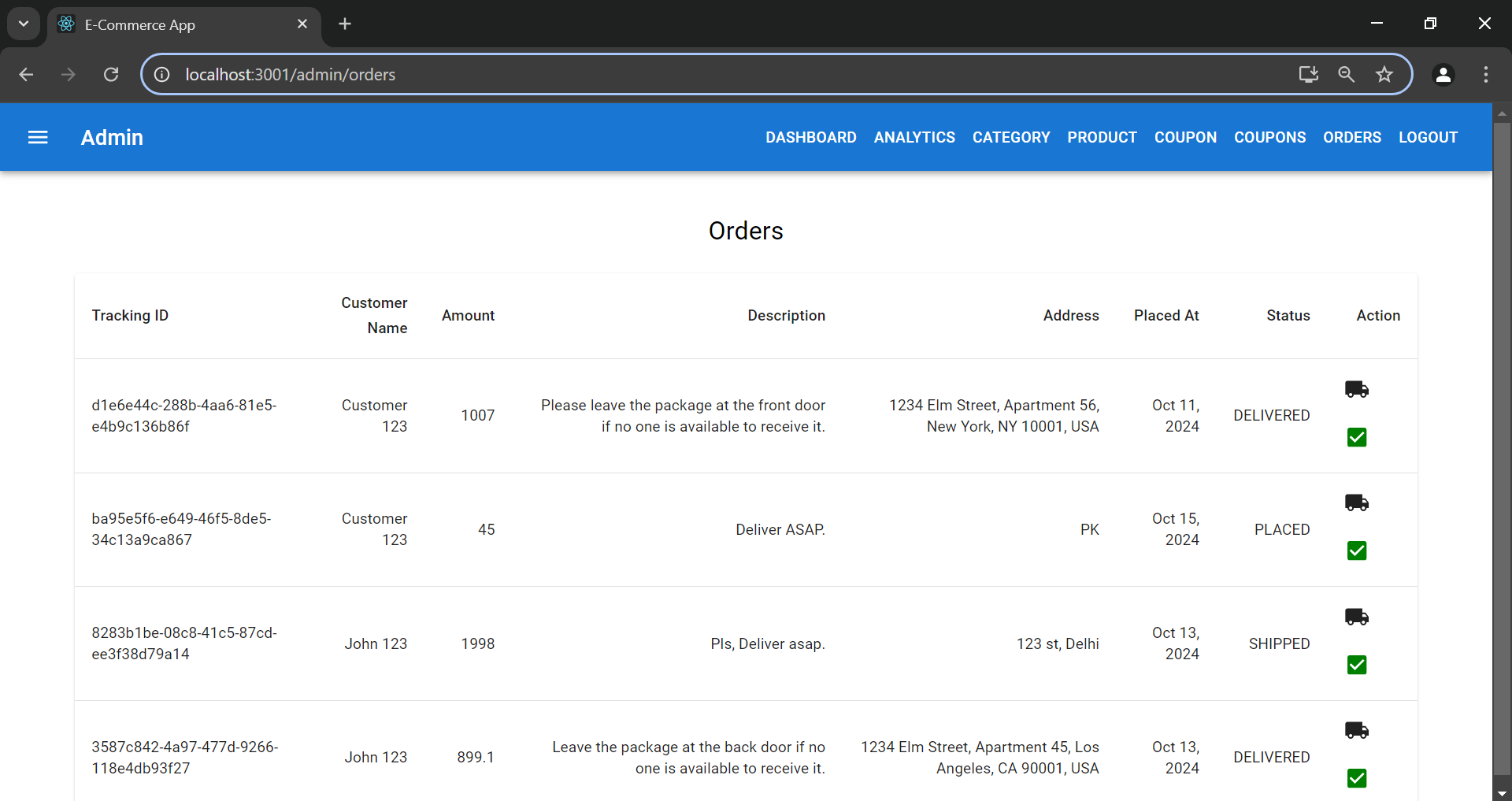The image size is (1512, 801).
Task: Click the Oct 15, 2024 date cell
Action: [1176, 529]
